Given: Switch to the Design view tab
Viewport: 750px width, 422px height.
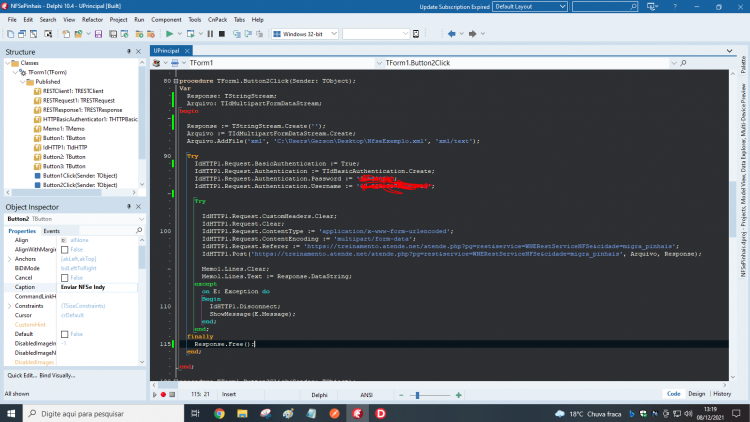Looking at the screenshot, I should pos(696,394).
